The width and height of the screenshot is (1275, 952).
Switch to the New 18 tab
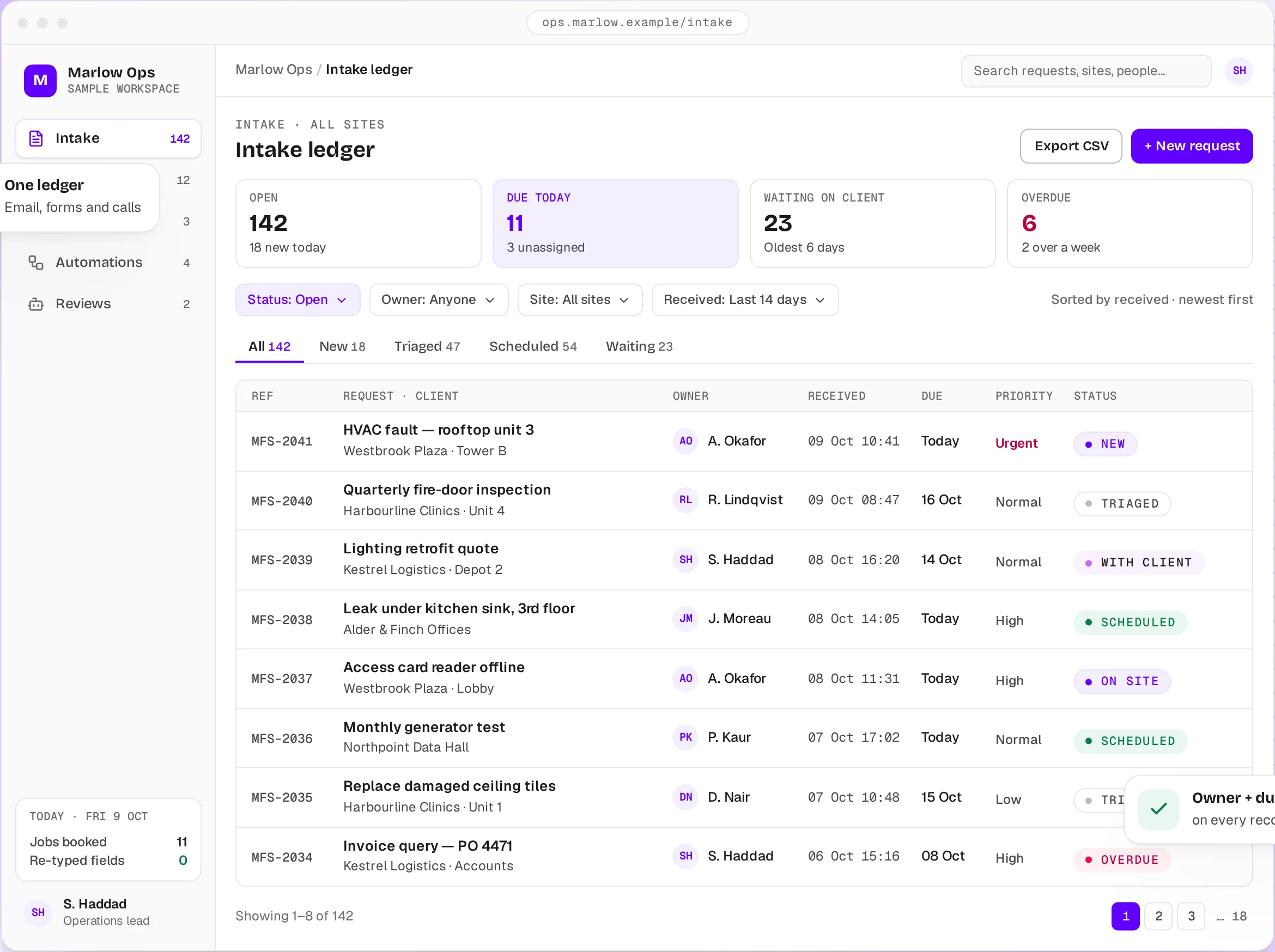coord(342,346)
